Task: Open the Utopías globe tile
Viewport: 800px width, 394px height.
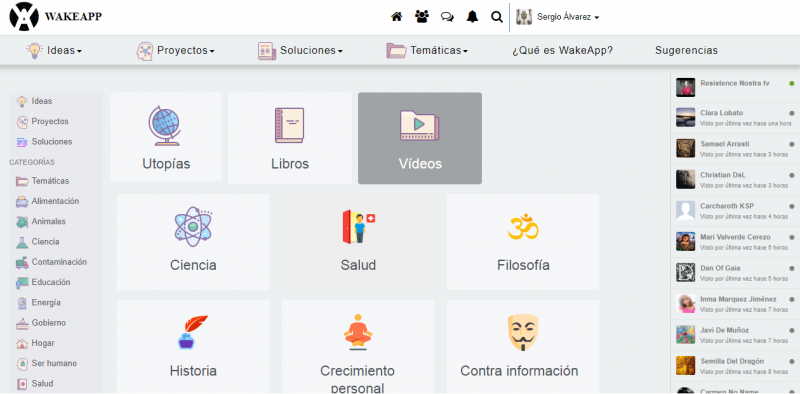Action: (x=166, y=137)
